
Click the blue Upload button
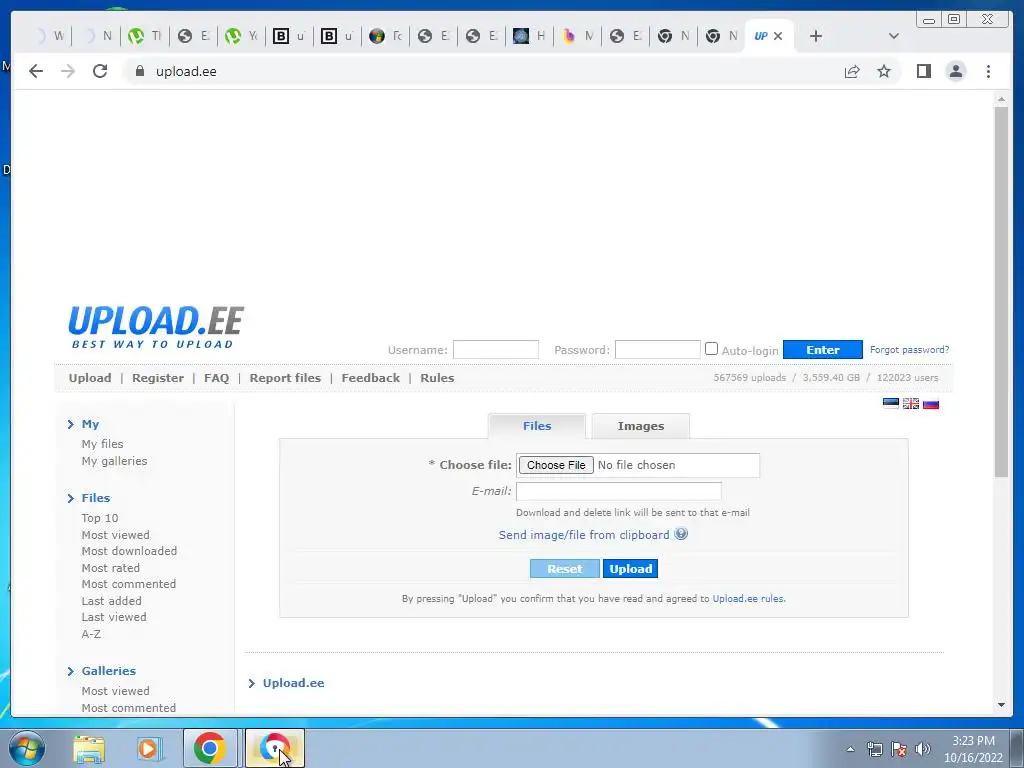[630, 569]
